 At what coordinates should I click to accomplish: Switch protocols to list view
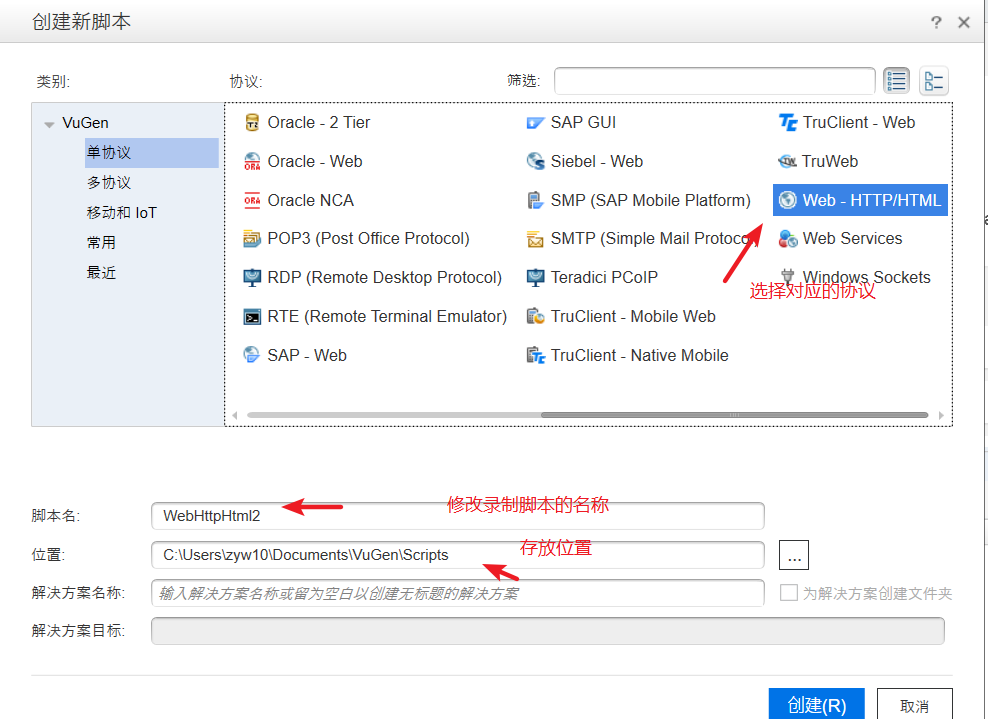[896, 81]
